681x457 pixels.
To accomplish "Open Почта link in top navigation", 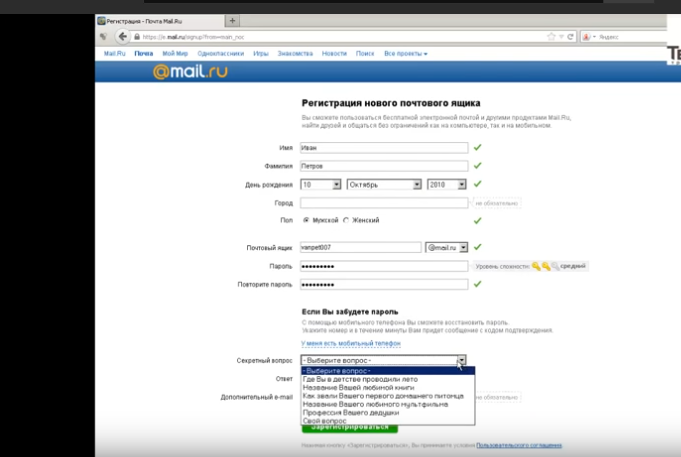I will [144, 53].
